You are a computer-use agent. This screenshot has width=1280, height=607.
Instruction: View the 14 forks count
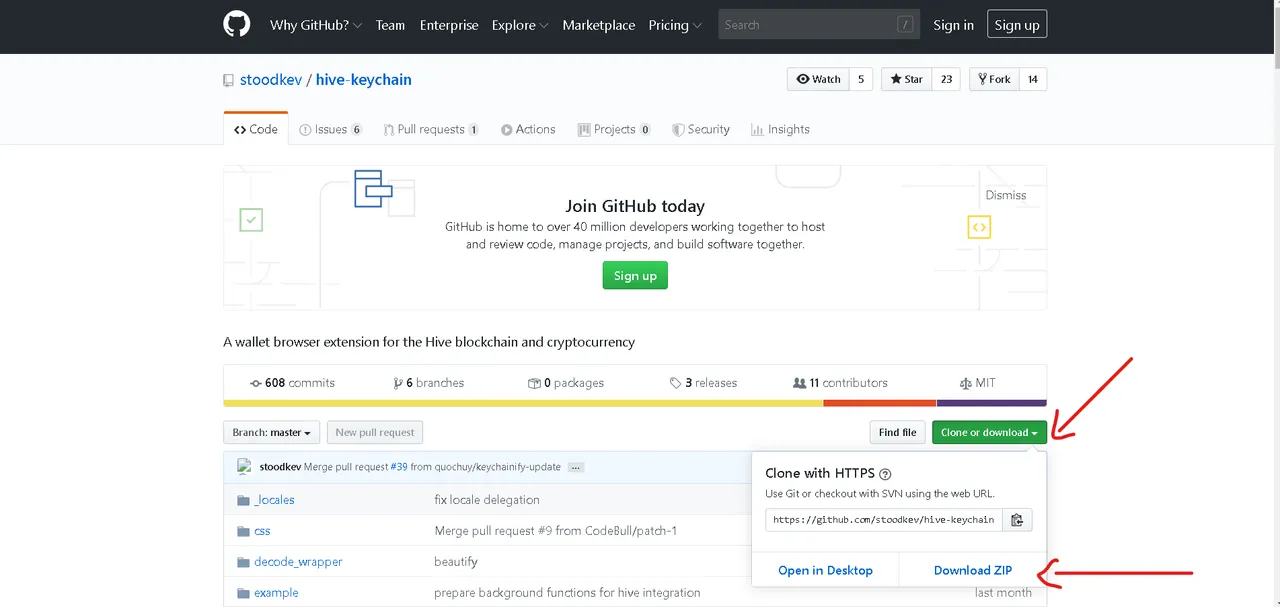[1033, 79]
